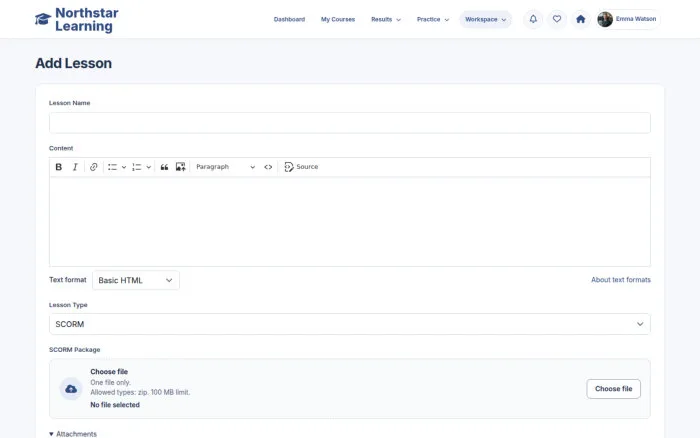Collapse the Attachments section

tap(73, 434)
